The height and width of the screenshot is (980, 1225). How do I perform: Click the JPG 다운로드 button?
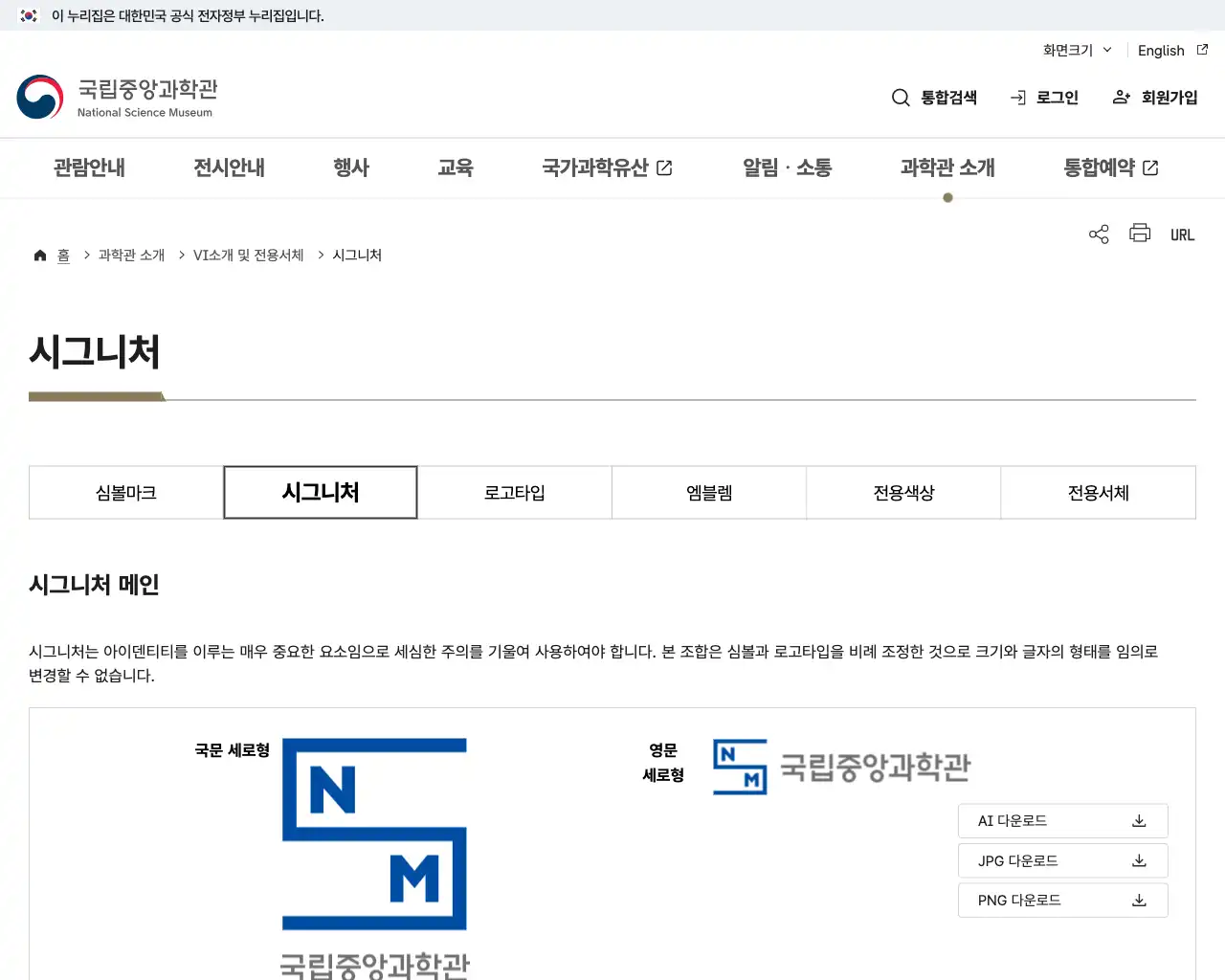pyautogui.click(x=1062, y=860)
